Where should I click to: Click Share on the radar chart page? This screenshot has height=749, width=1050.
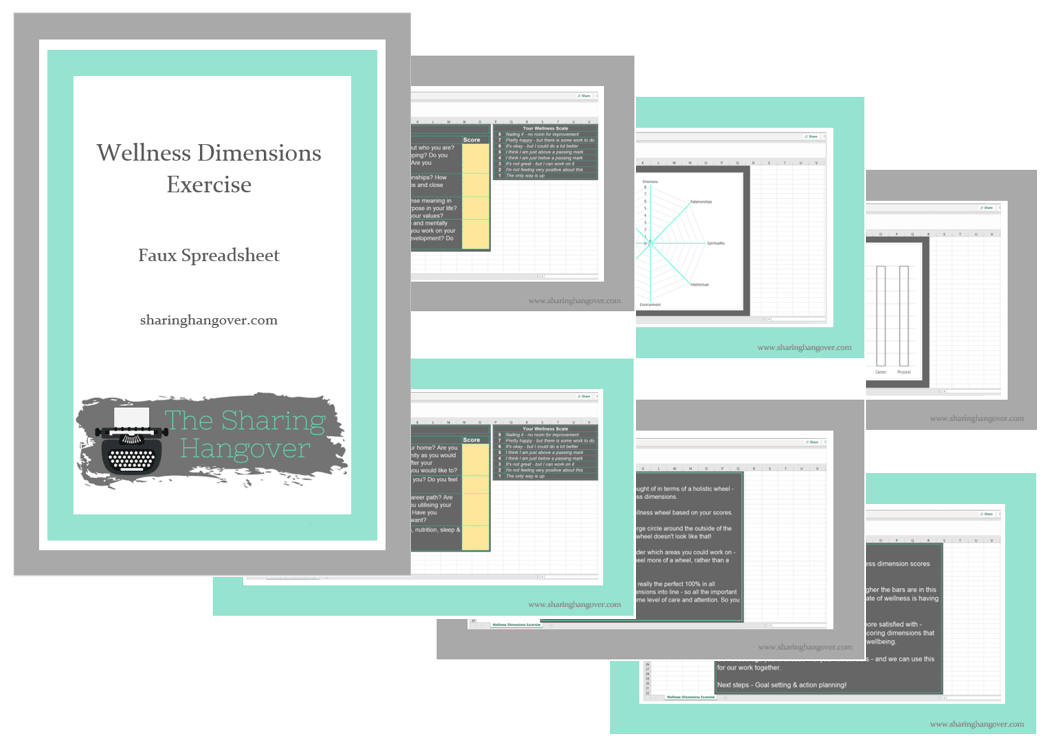(812, 137)
